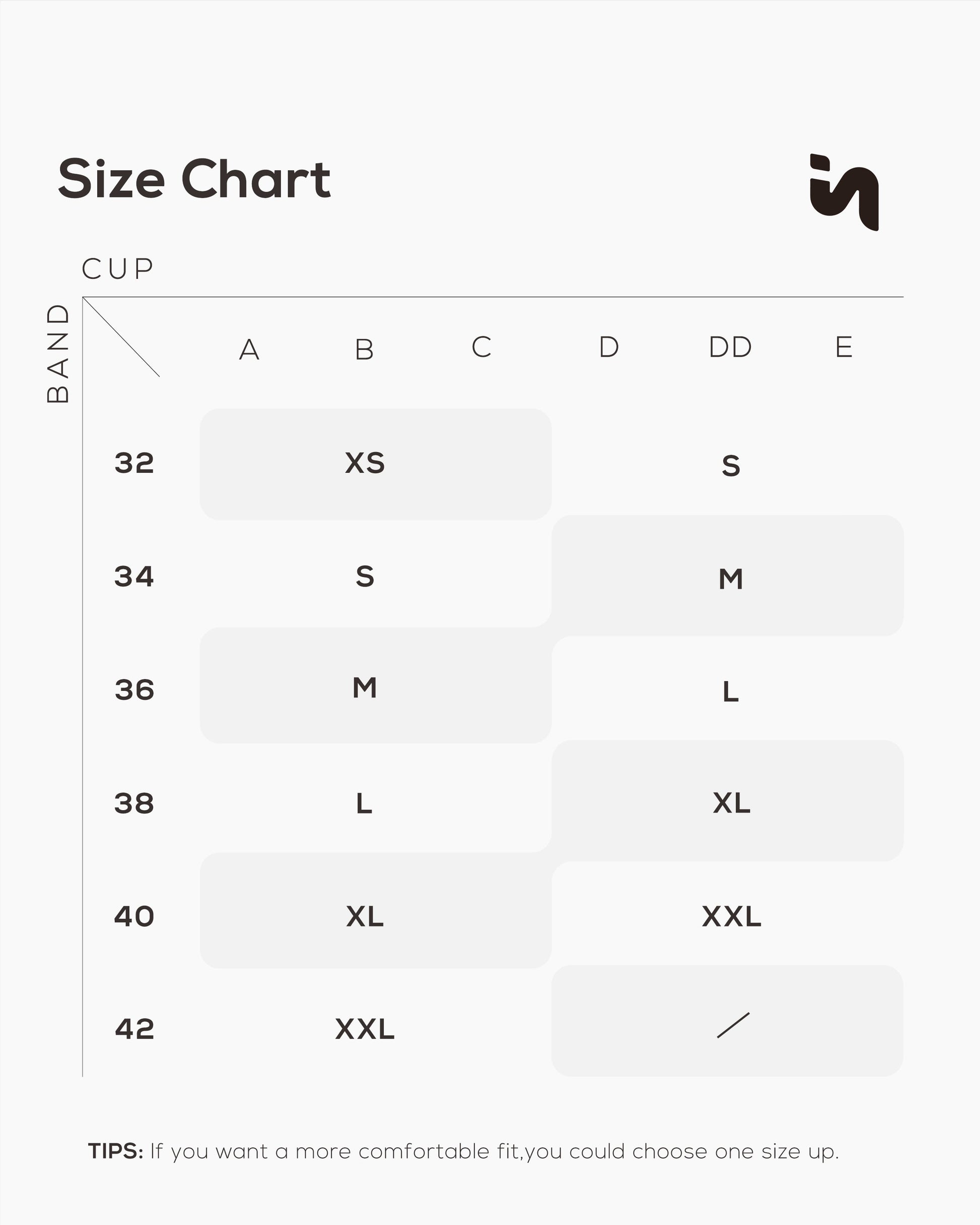The width and height of the screenshot is (980, 1225).
Task: Select cup column header DD
Action: click(730, 347)
